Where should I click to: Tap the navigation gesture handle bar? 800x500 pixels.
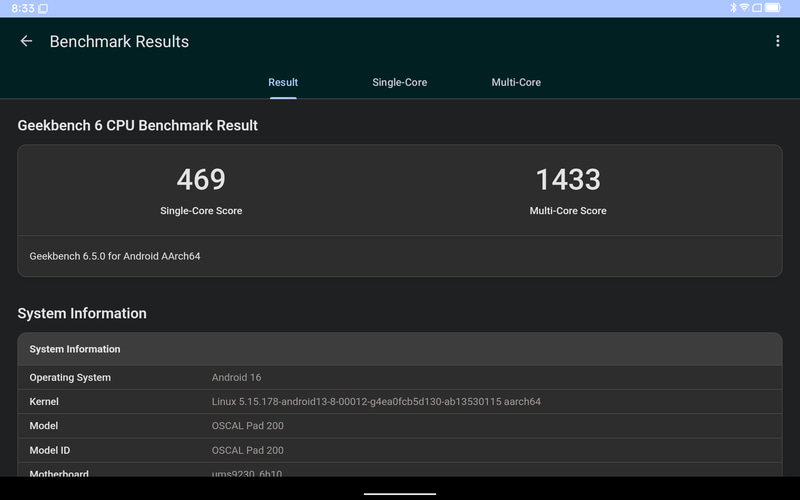[x=399, y=493]
